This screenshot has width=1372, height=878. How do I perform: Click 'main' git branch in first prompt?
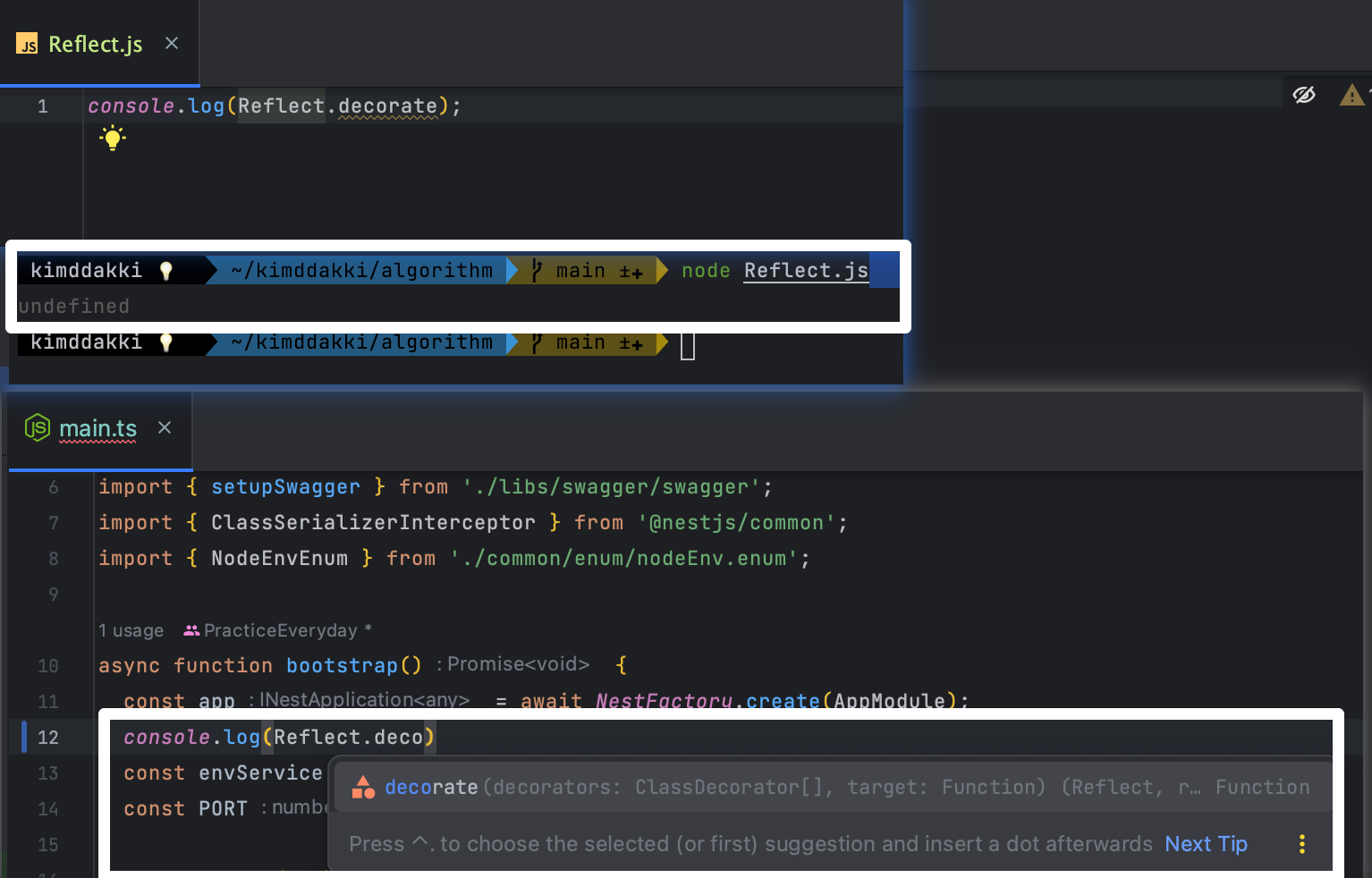[x=580, y=271]
